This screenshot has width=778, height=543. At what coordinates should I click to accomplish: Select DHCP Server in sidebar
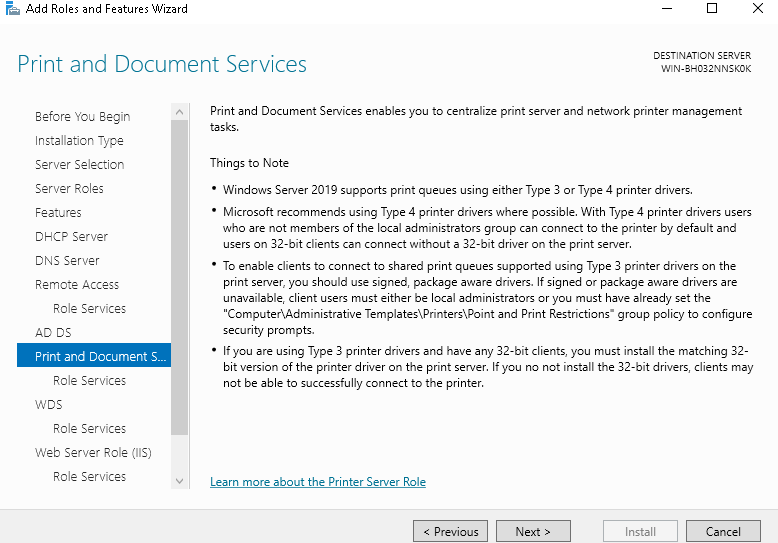[71, 237]
